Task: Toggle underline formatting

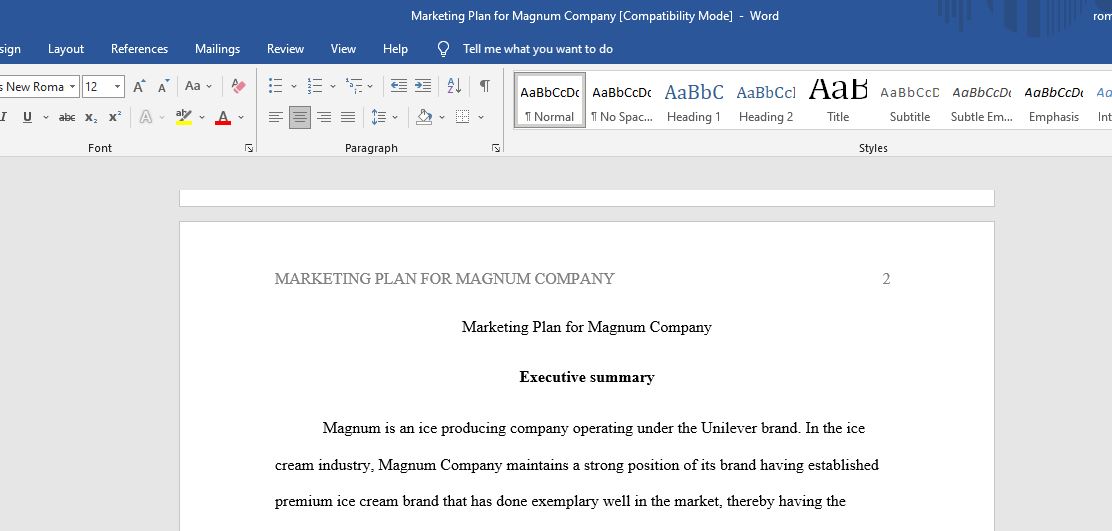Action: pos(27,117)
